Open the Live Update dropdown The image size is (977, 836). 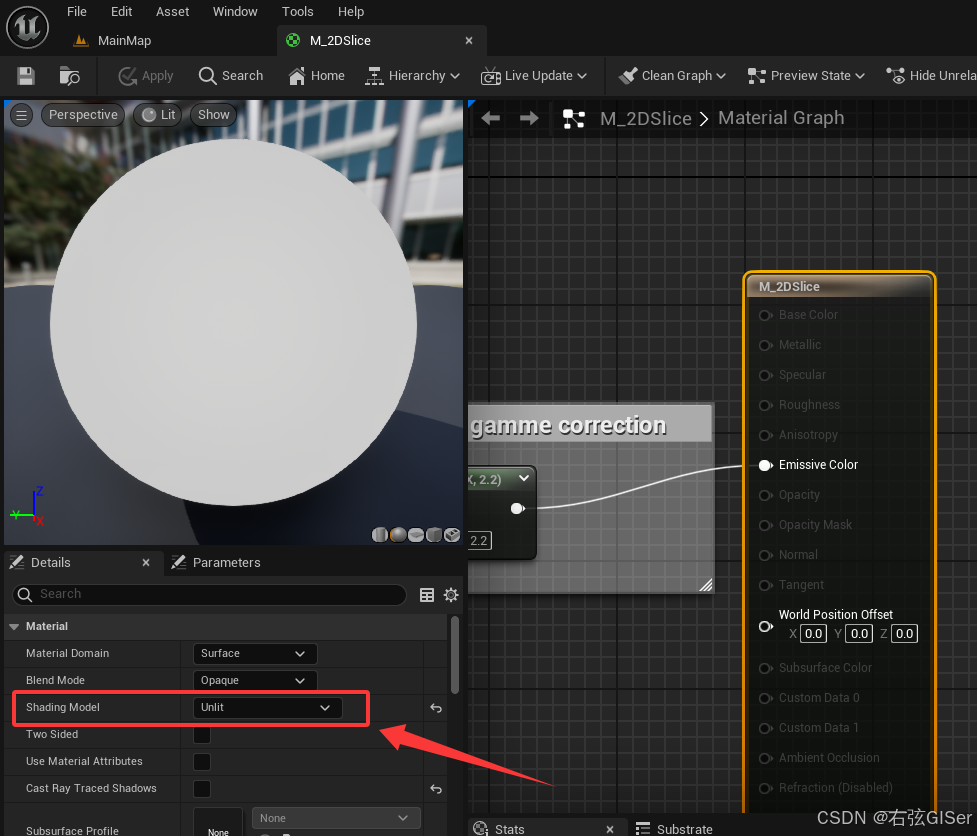click(534, 76)
